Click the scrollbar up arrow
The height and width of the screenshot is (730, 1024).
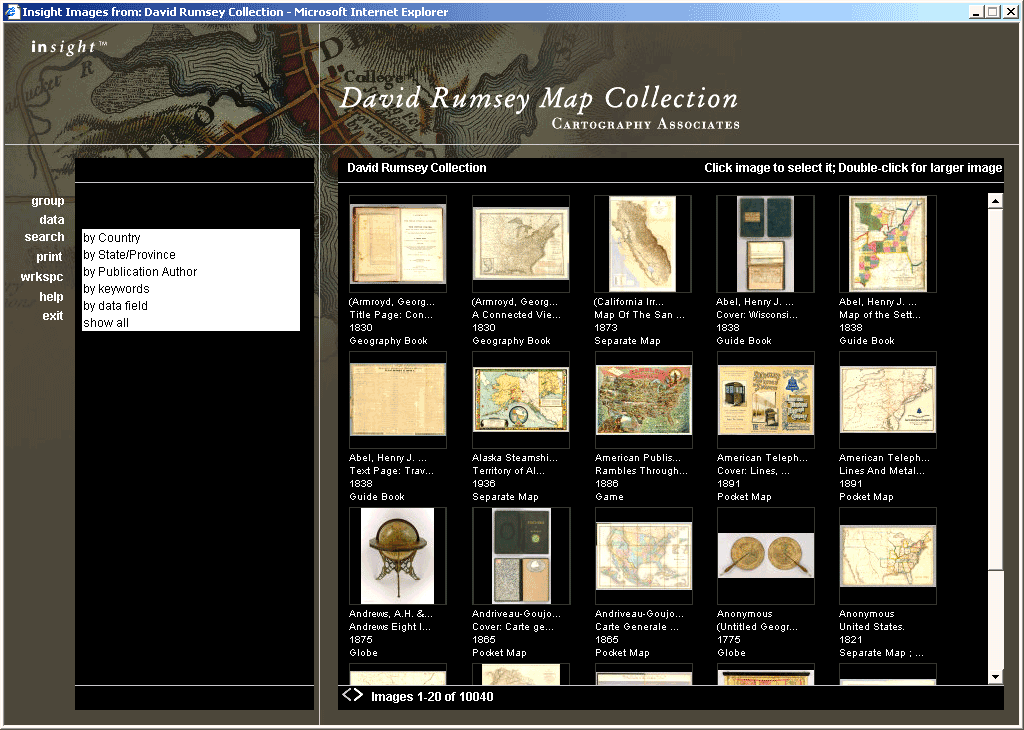pyautogui.click(x=995, y=201)
